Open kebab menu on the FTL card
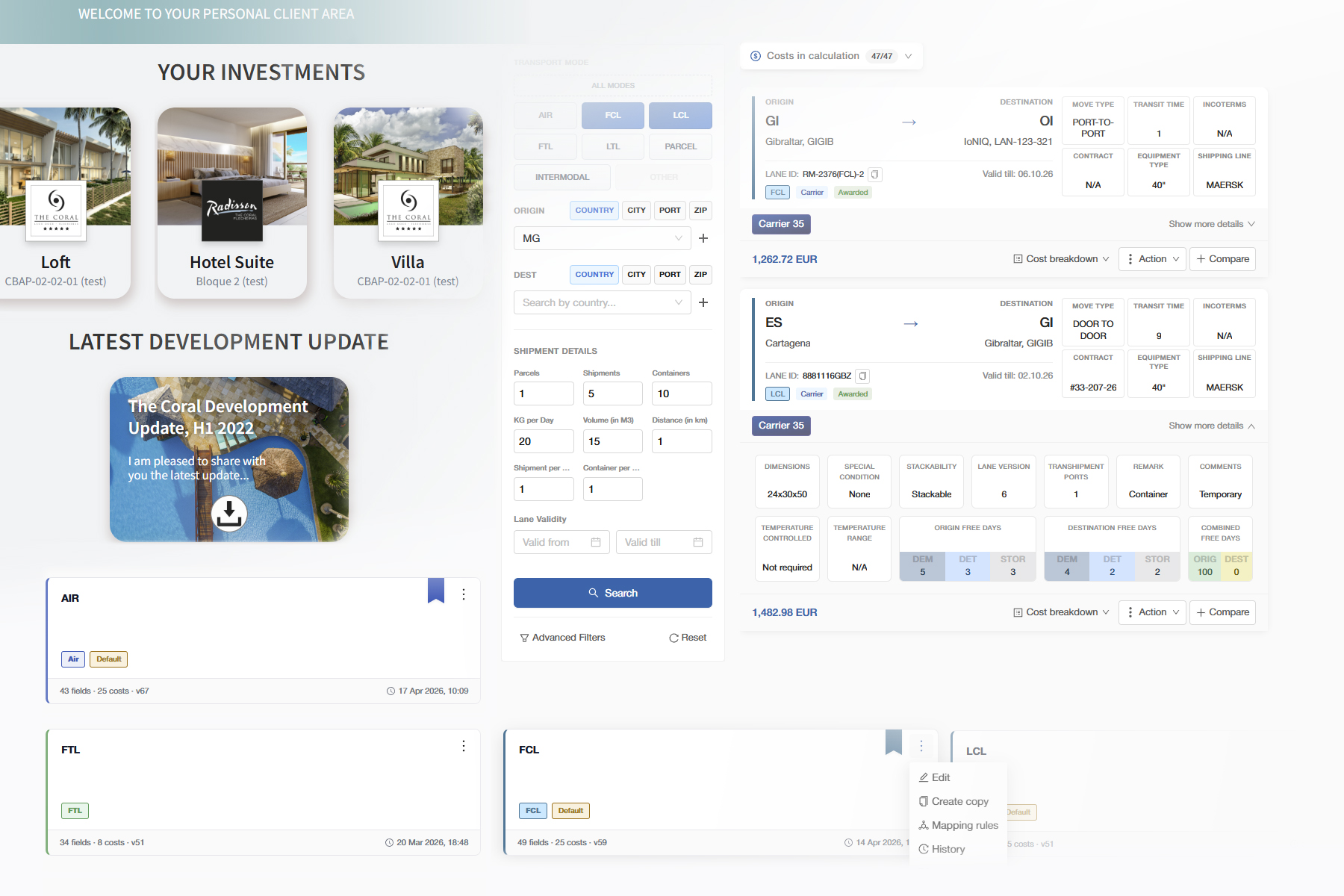 464,746
